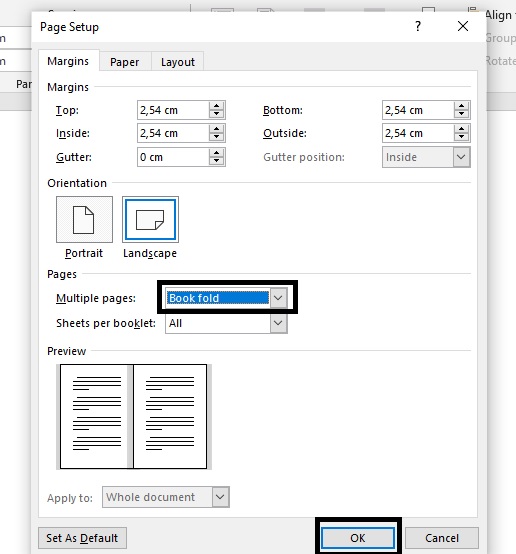Screen dimensions: 516x554
Task: Increase the Gutter value with up arrow
Action: pyautogui.click(x=216, y=153)
